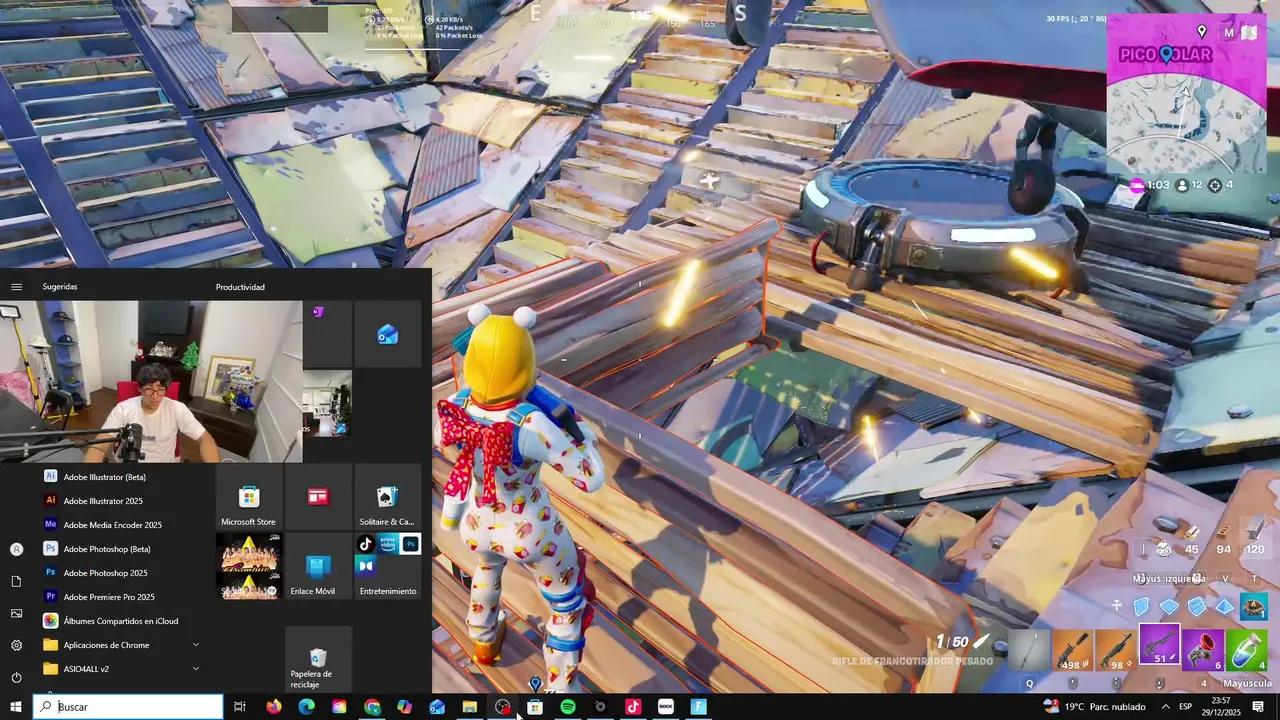Open the OneNote tile in Productividad

[x=327, y=334]
